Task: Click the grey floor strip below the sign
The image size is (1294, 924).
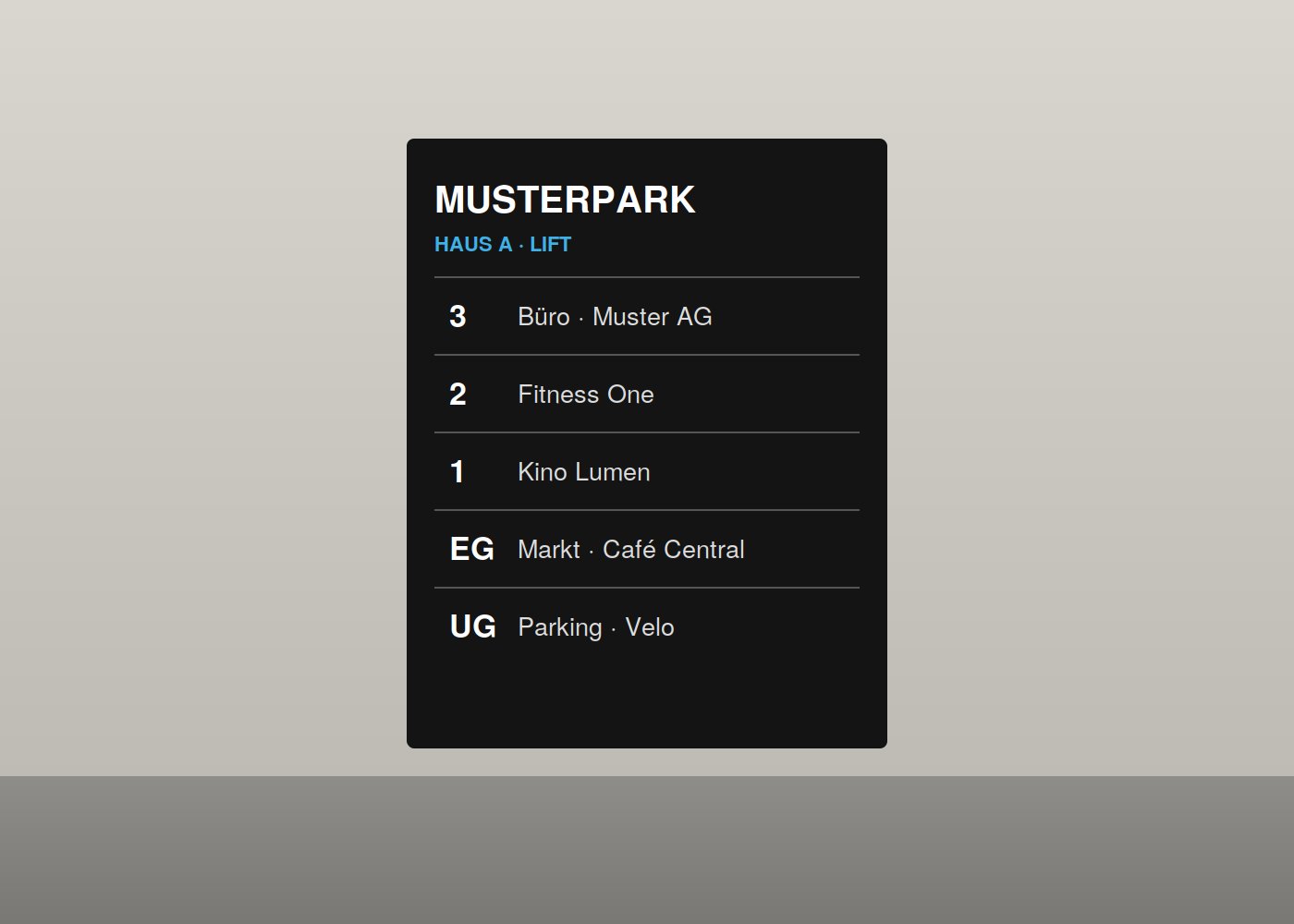Action: (x=647, y=850)
